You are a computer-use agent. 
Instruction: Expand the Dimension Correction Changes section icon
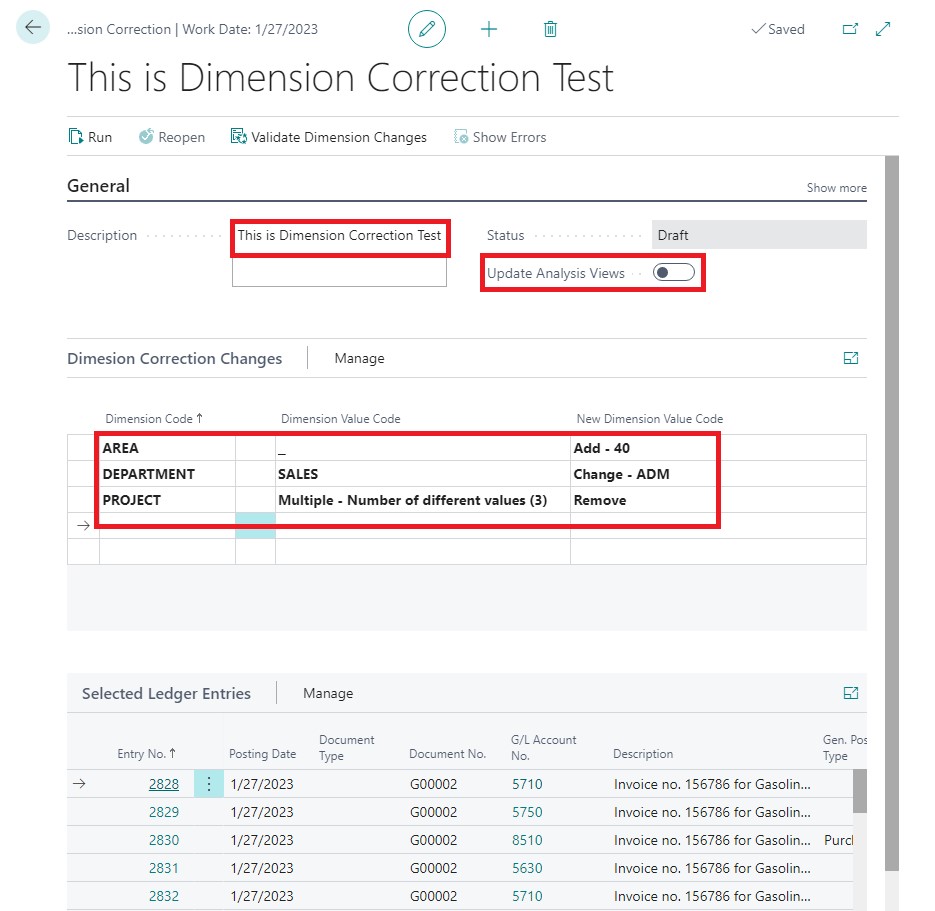tap(851, 358)
